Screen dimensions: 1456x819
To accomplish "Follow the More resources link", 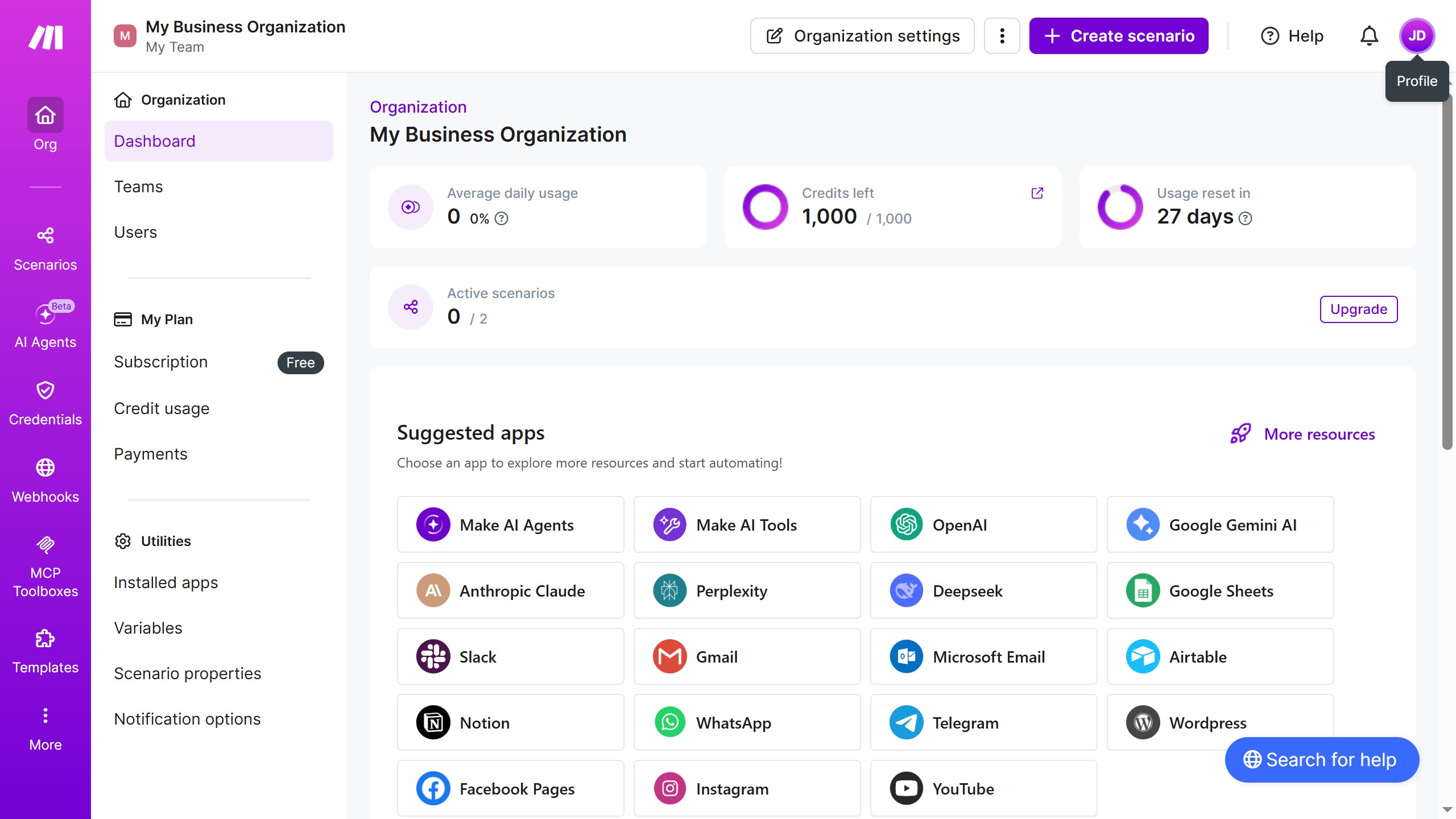I will point(1302,434).
